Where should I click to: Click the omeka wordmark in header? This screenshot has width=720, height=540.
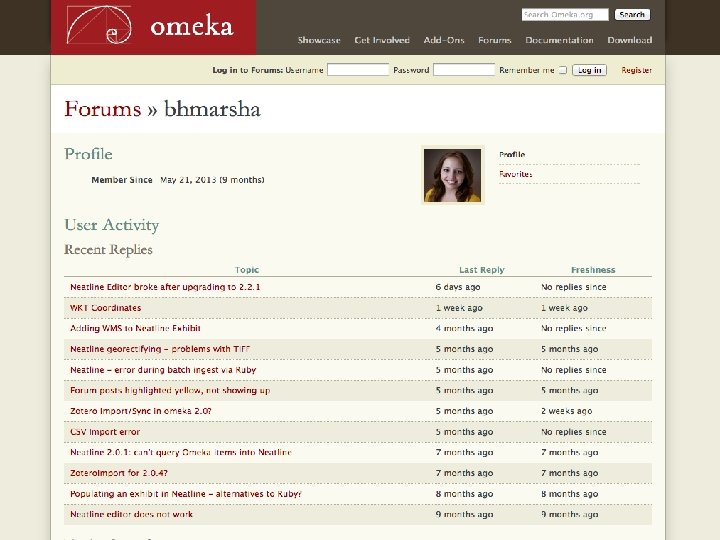tap(191, 27)
